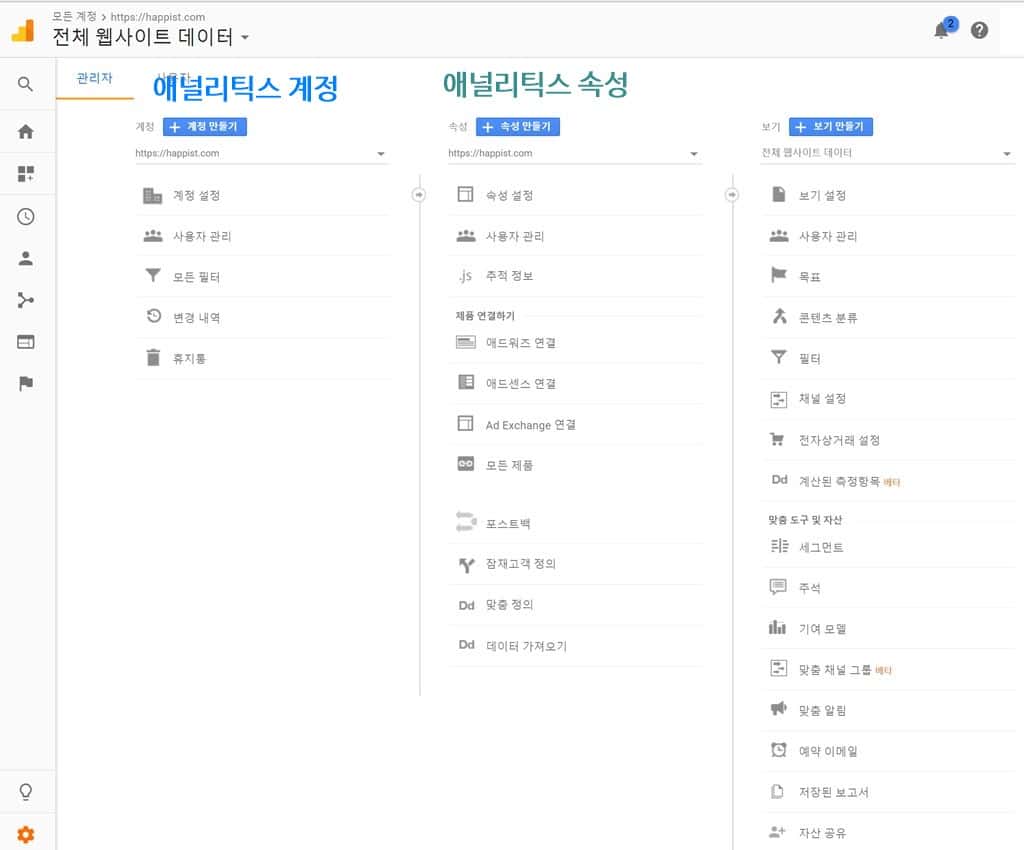Screen dimensions: 1024x850
Task: Click the 계정 만들기 button
Action: [206, 126]
